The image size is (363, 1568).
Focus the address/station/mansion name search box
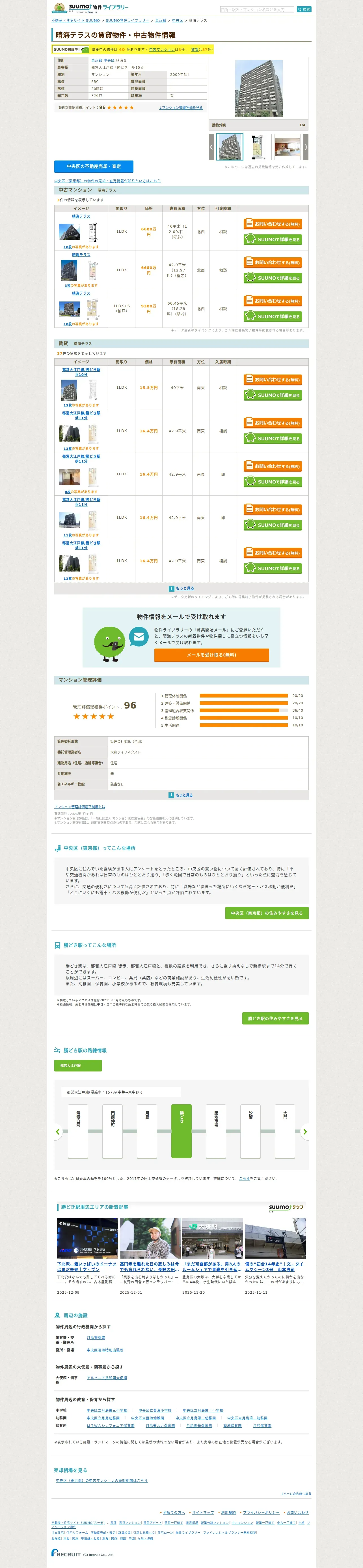[x=257, y=10]
